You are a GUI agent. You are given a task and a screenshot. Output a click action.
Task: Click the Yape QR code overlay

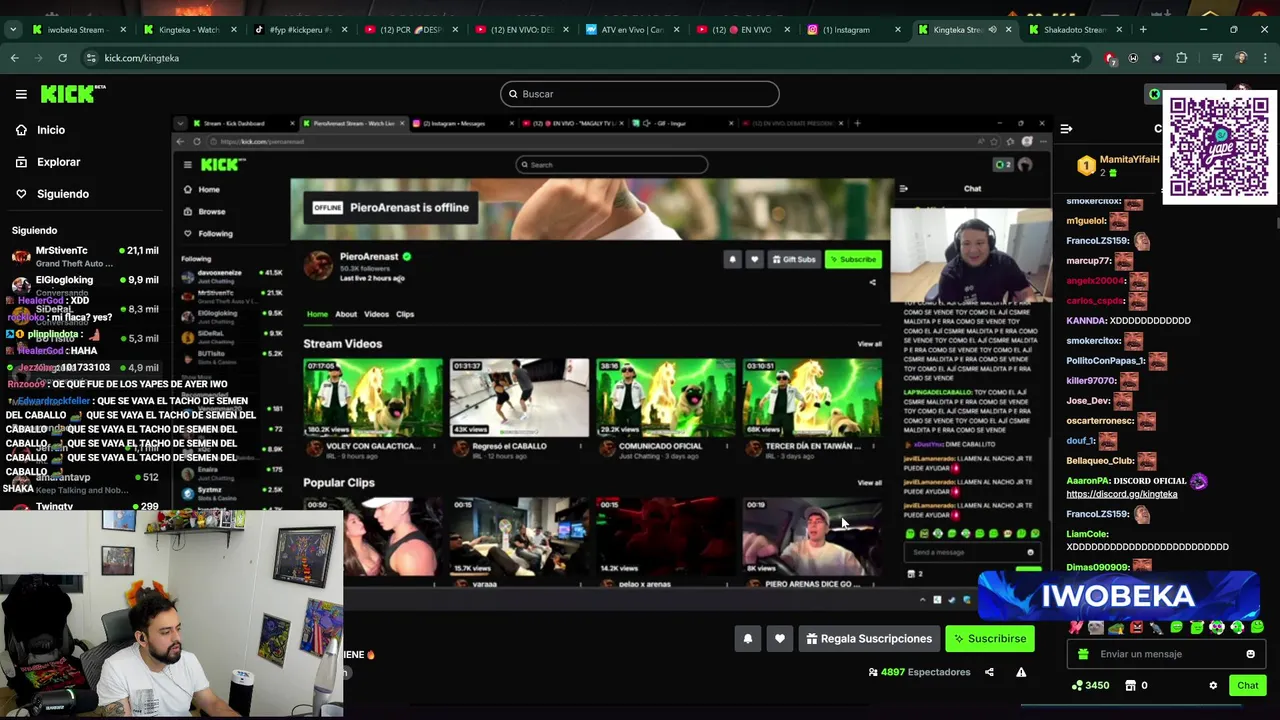1219,147
